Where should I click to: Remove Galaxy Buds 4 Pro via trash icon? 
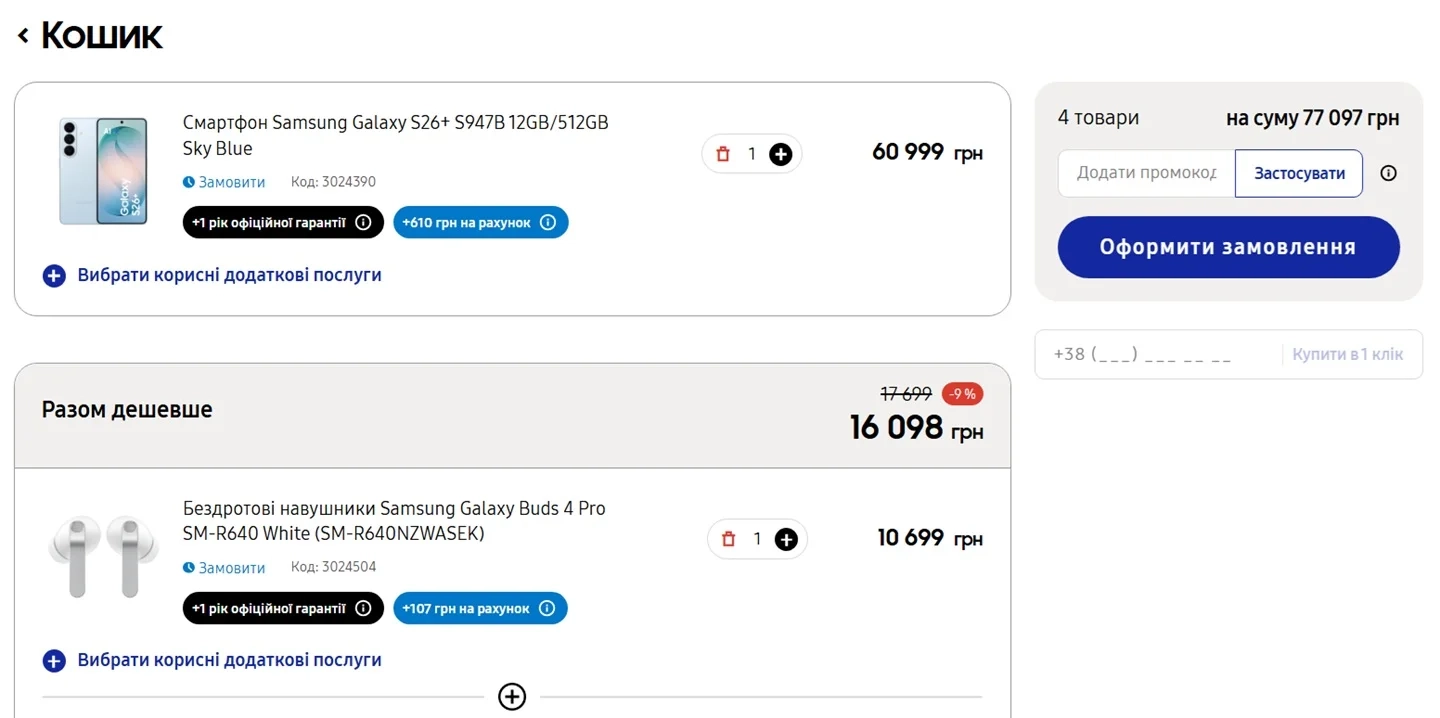tap(728, 539)
